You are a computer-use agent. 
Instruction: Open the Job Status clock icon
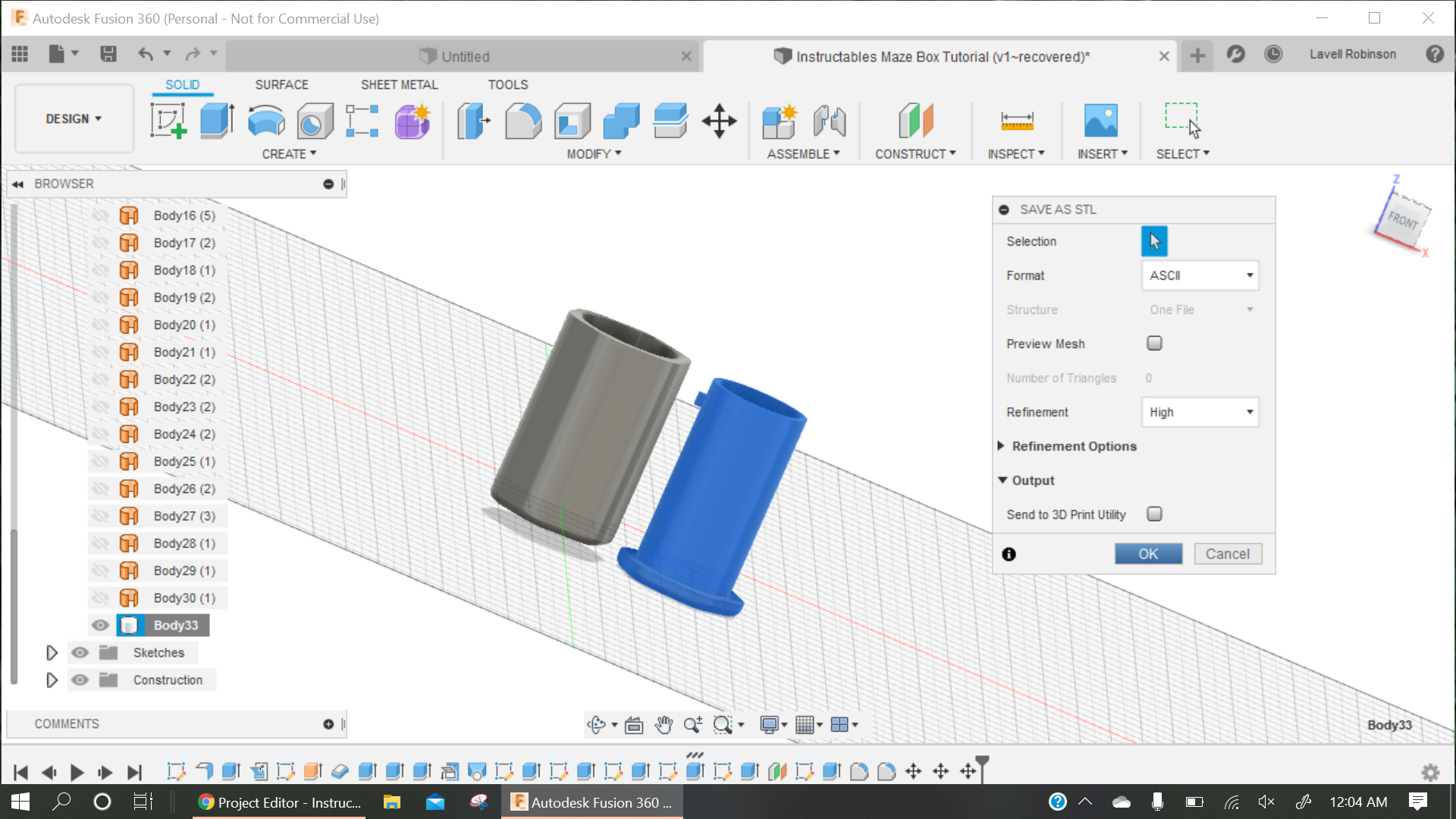(1273, 54)
